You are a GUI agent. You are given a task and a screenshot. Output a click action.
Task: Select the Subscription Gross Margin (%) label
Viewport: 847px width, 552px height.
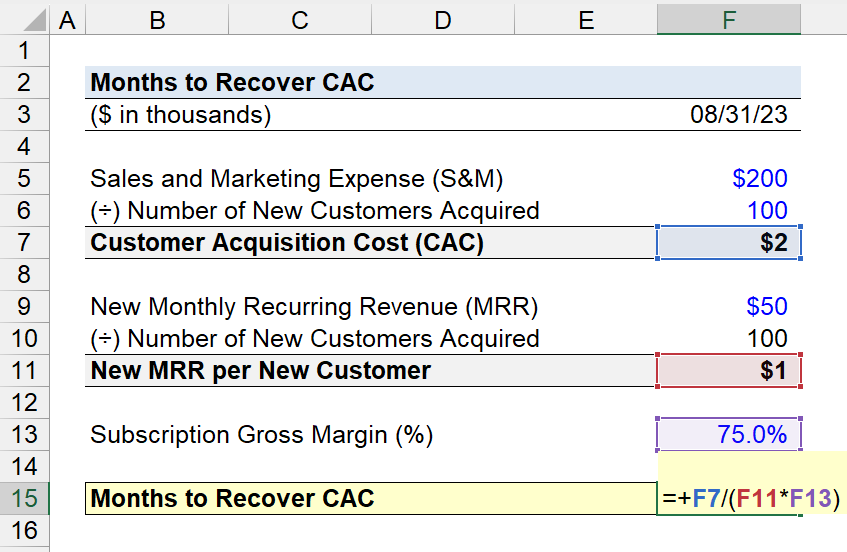261,435
